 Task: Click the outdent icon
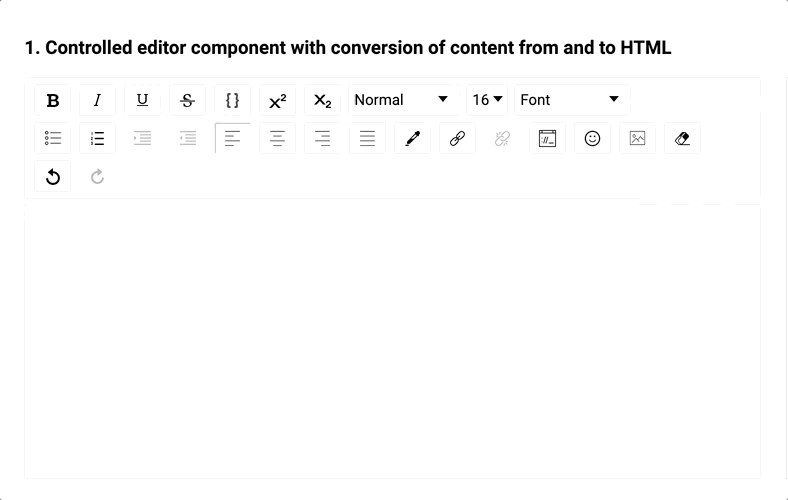tap(187, 138)
